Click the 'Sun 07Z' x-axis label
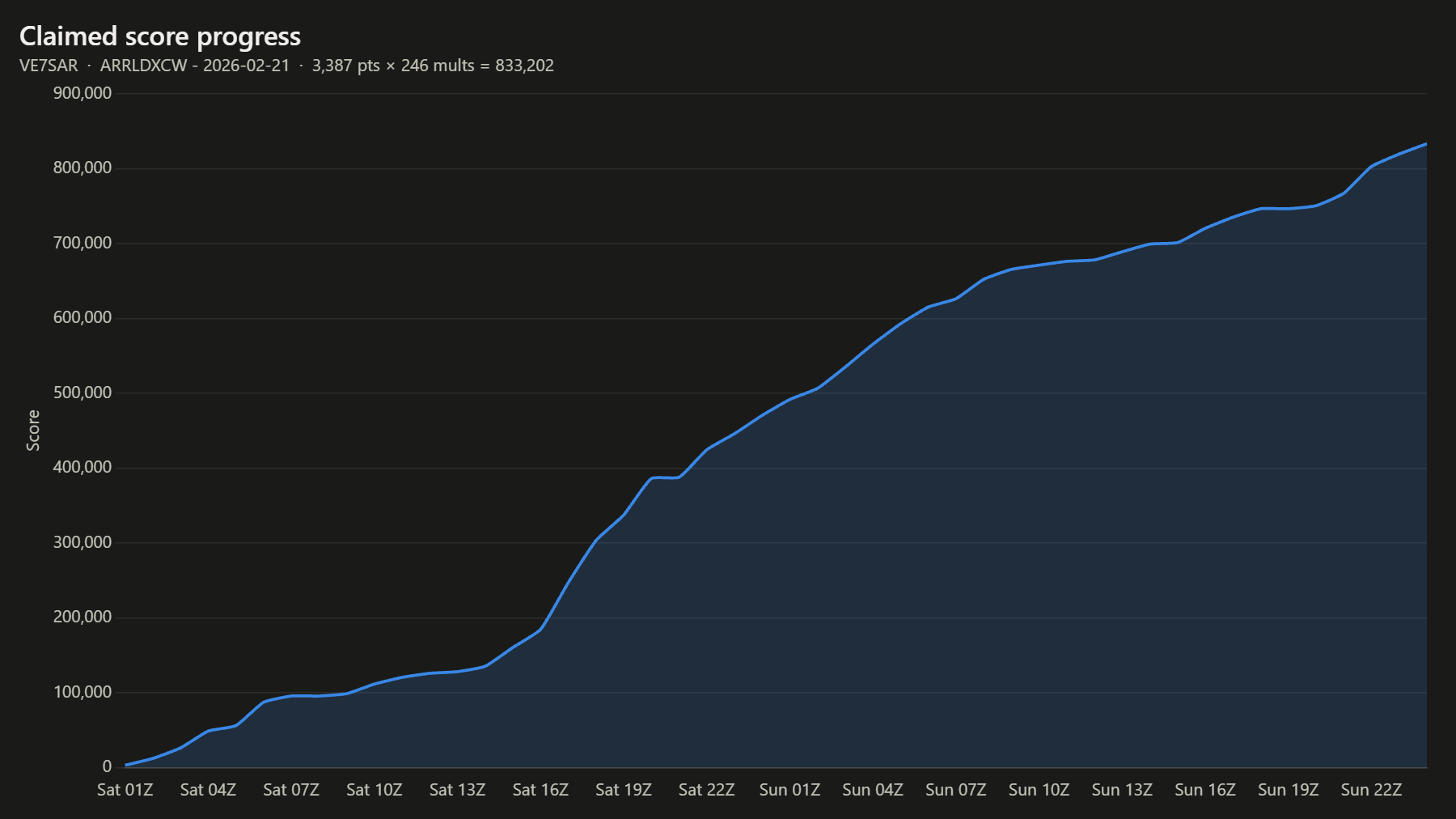Screen dimensions: 1456x819 coord(956,790)
